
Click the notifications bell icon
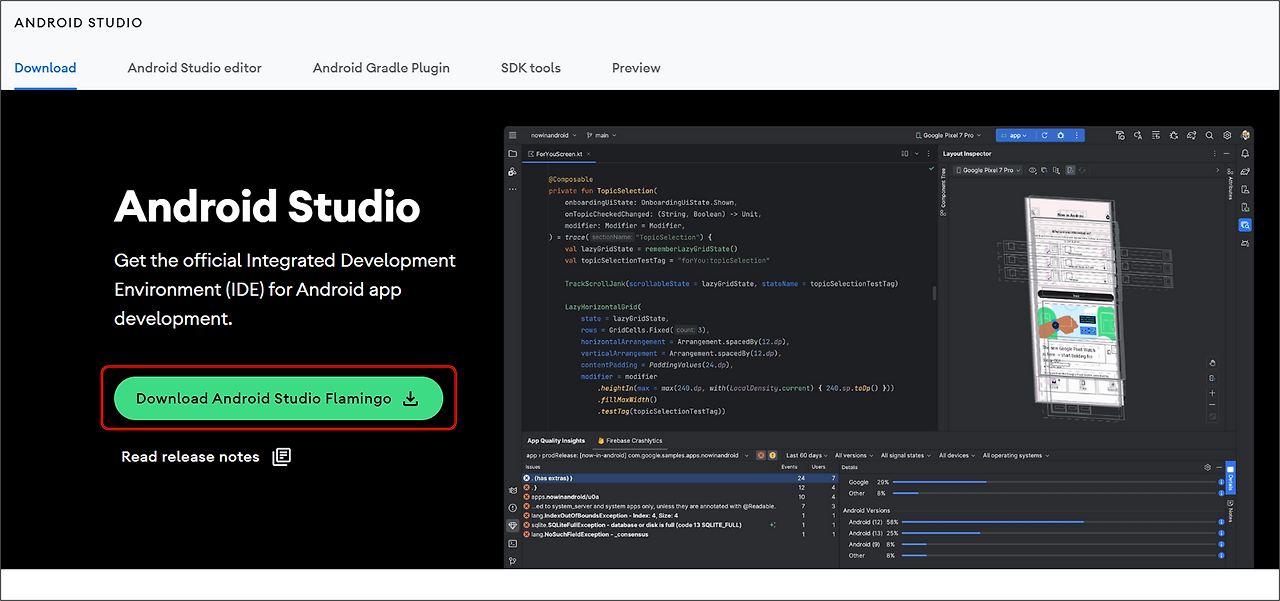point(1245,153)
